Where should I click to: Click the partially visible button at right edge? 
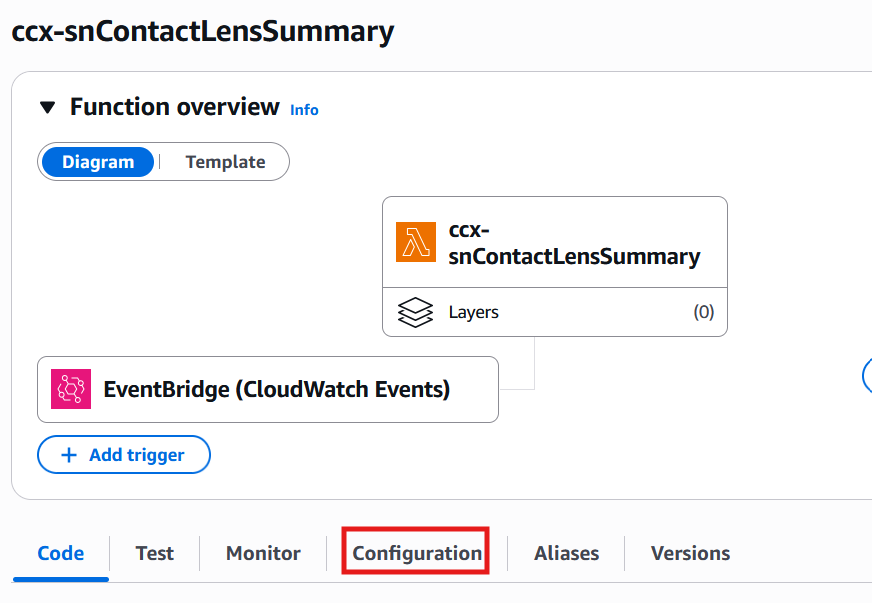pos(867,376)
